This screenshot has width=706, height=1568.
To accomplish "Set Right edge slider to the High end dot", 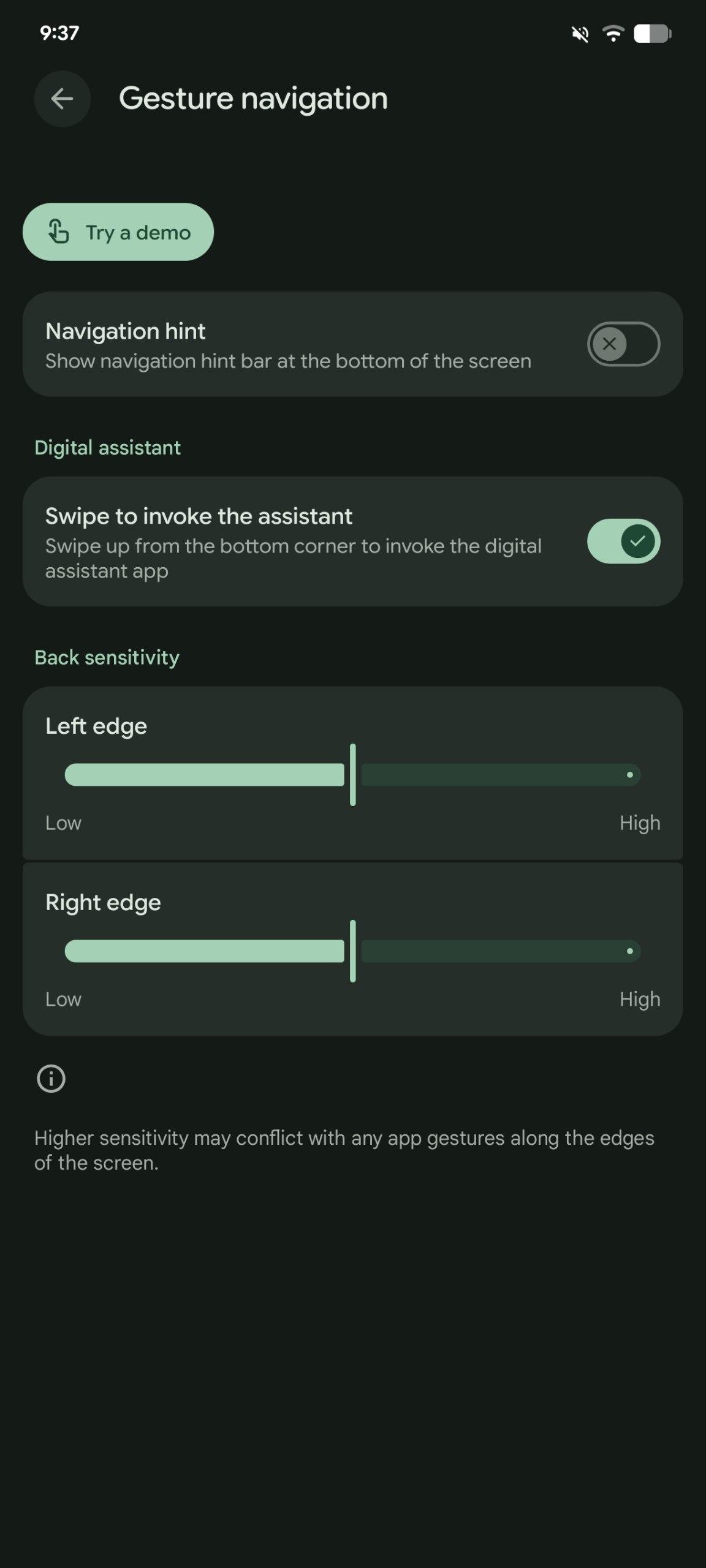I will 629,951.
